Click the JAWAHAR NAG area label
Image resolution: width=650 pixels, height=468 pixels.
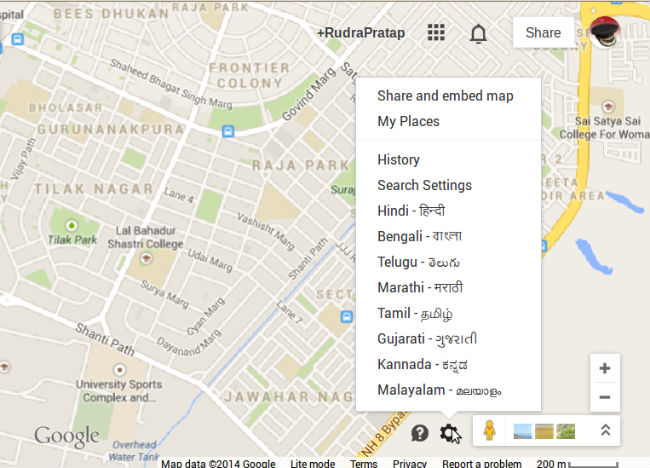(x=289, y=397)
